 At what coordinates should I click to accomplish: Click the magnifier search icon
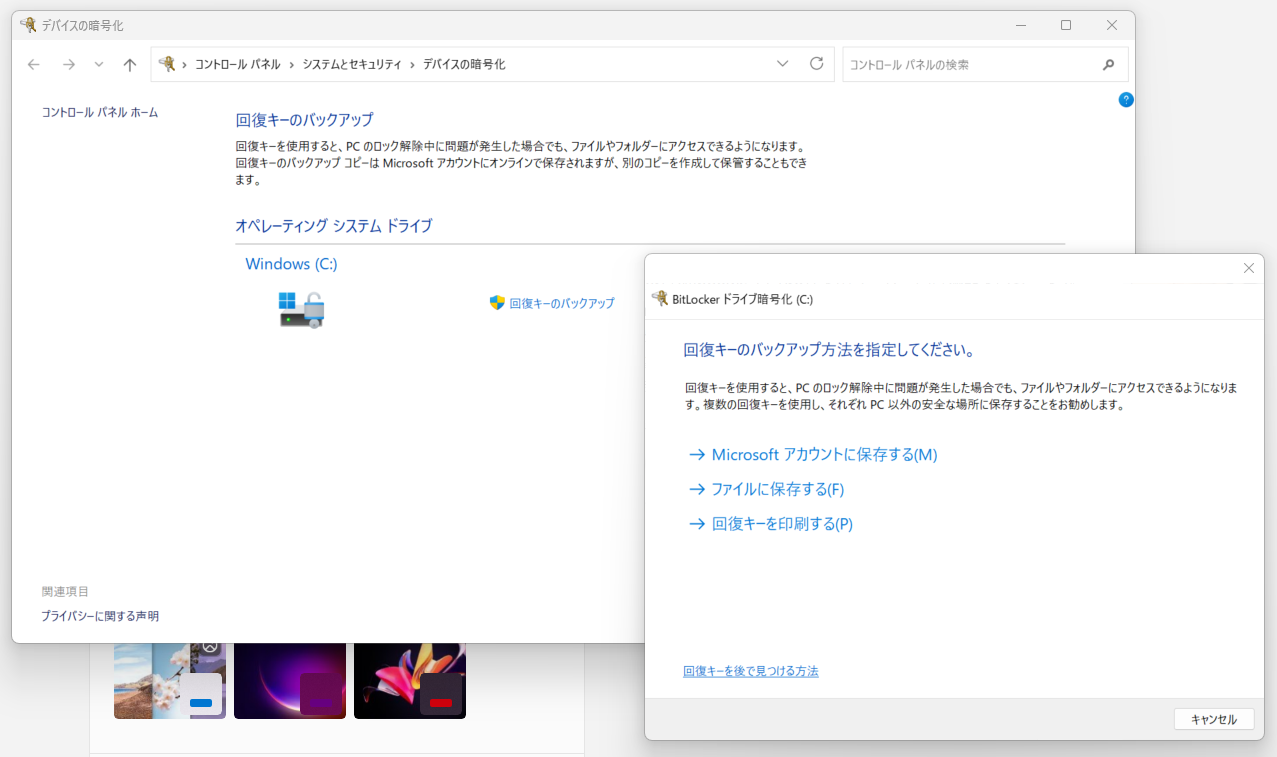[x=1108, y=65]
